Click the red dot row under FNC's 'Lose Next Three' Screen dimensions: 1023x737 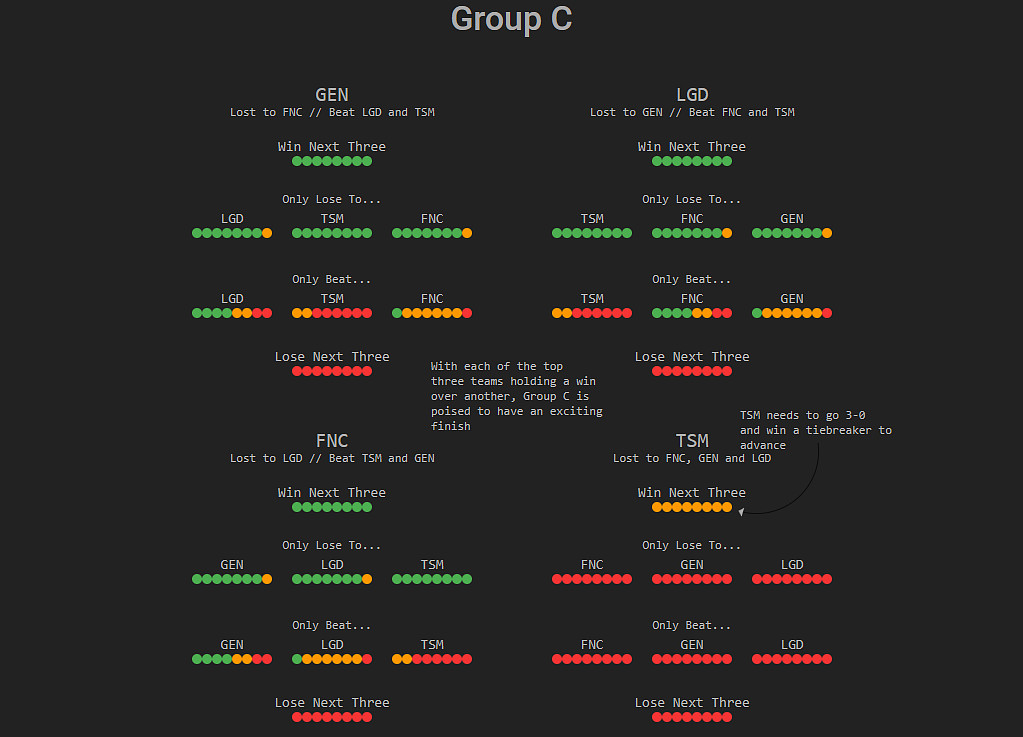[x=332, y=717]
